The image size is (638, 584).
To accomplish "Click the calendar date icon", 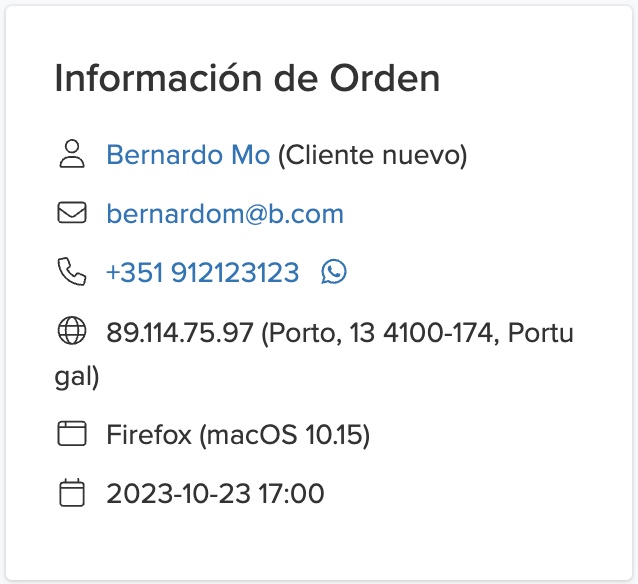I will click(71, 493).
